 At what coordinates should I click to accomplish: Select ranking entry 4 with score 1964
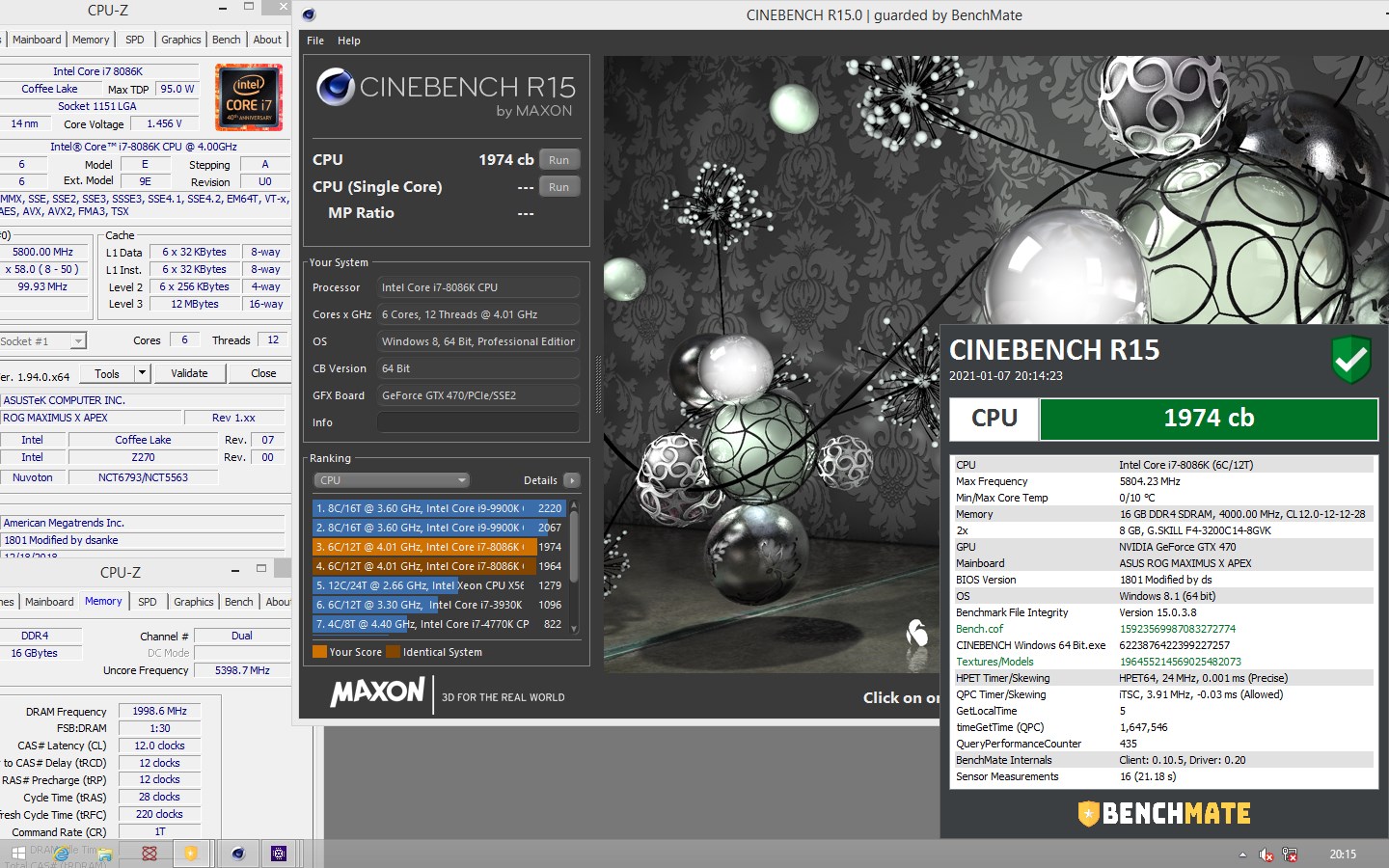pyautogui.click(x=440, y=566)
